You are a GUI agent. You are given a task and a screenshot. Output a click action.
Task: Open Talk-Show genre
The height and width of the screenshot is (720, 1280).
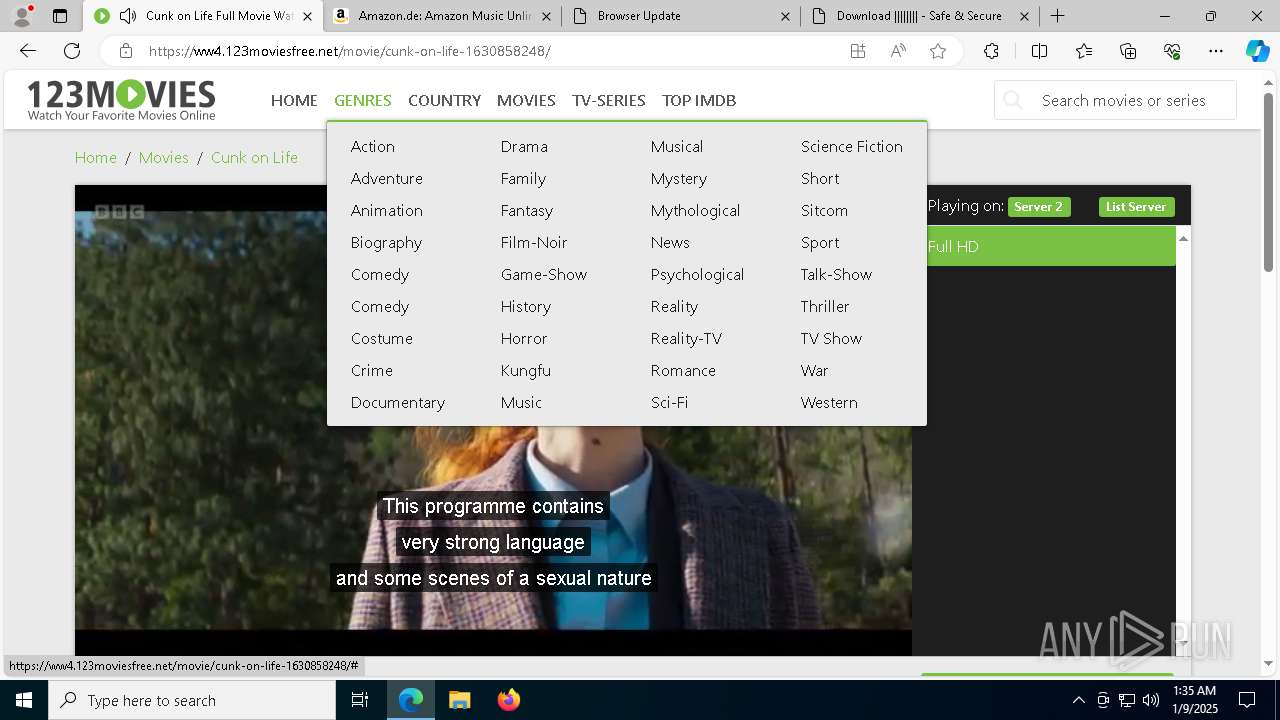tap(836, 274)
